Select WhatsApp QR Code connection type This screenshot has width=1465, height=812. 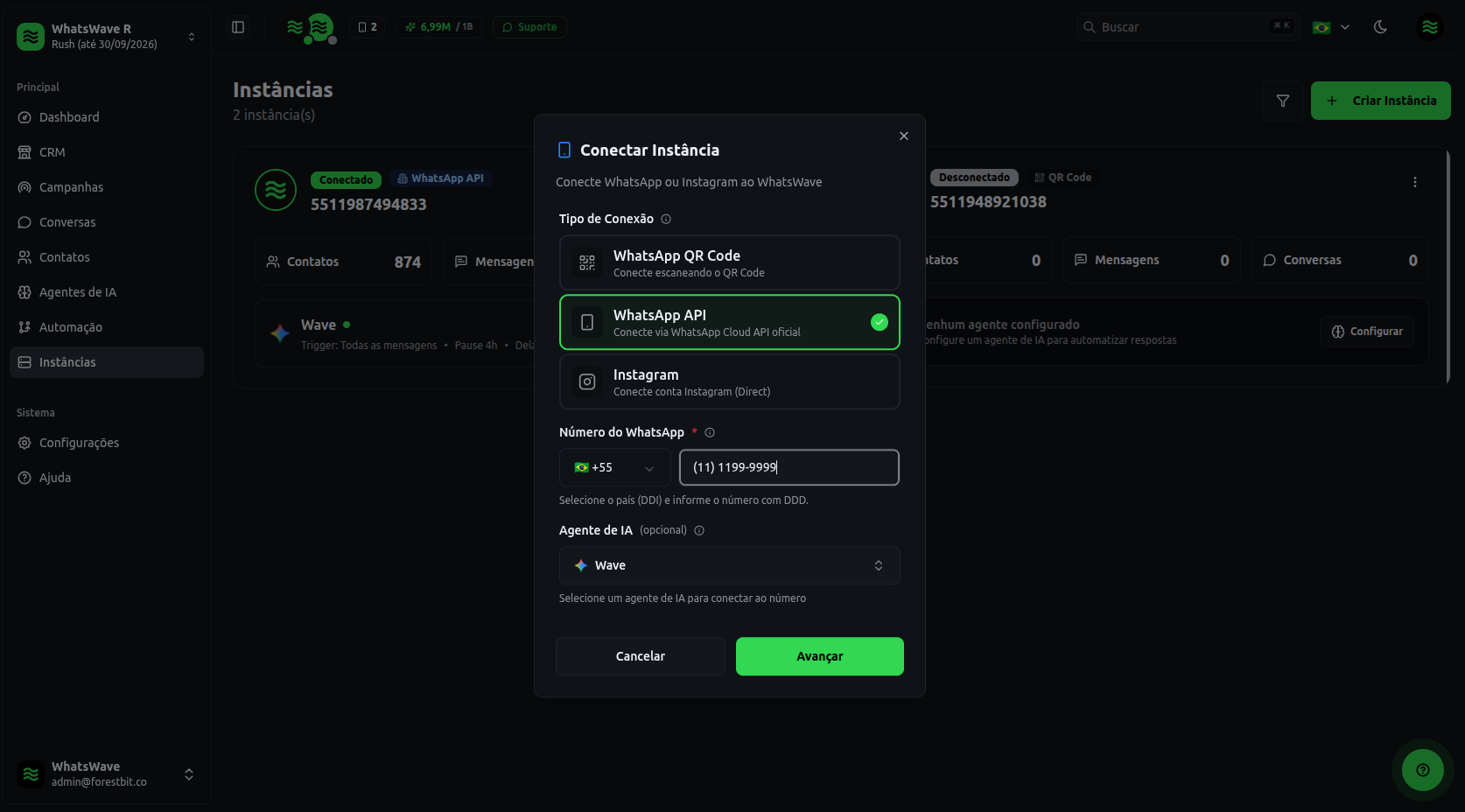point(729,262)
